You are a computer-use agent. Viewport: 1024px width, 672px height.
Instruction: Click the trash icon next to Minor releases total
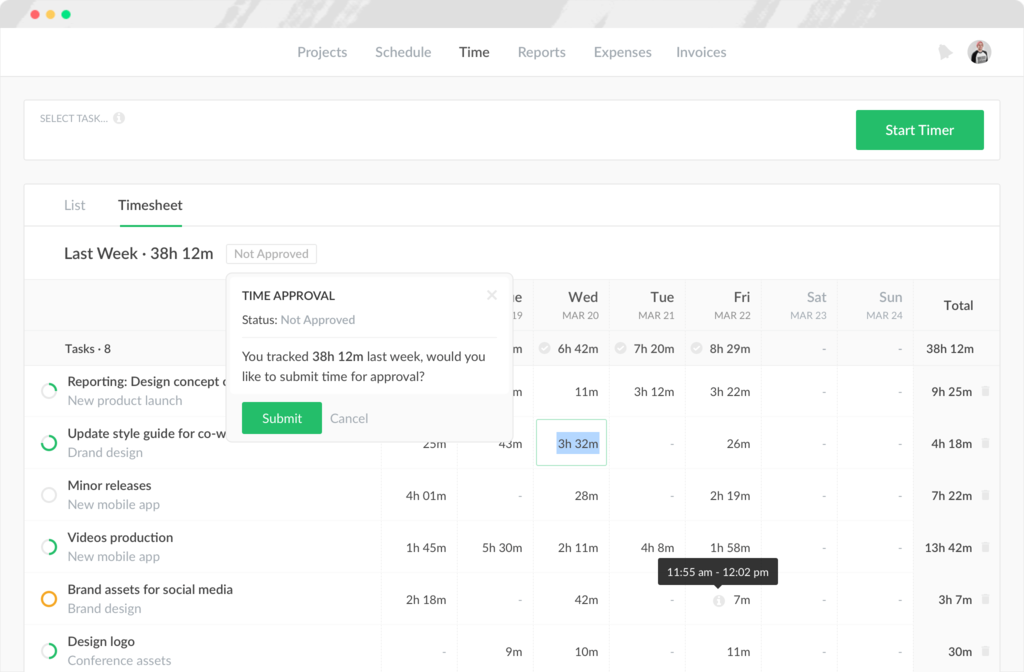pyautogui.click(x=986, y=495)
